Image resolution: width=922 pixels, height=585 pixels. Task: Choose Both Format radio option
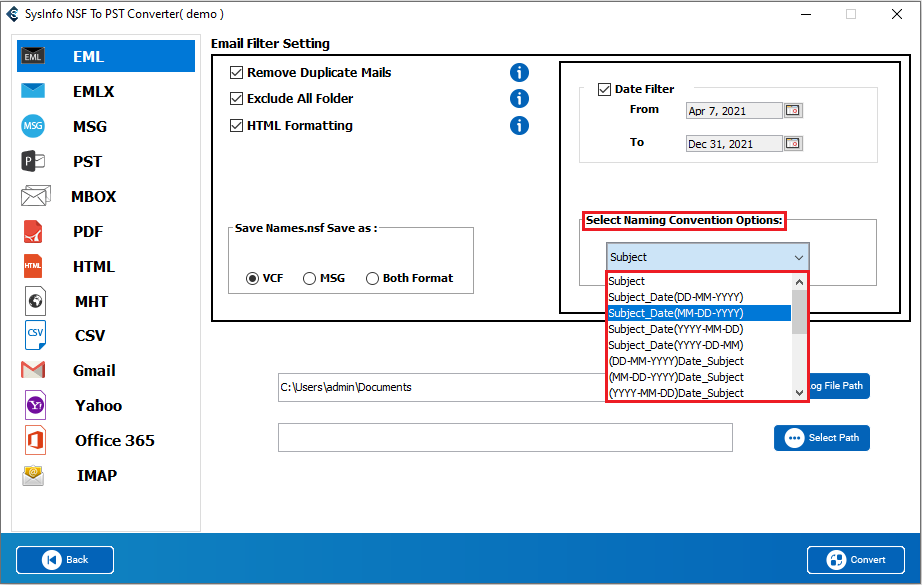pos(372,278)
